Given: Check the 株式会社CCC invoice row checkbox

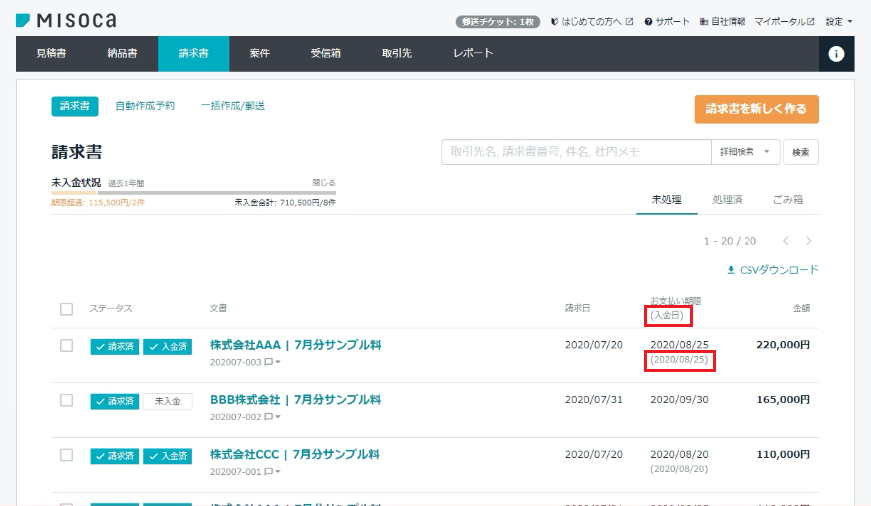Looking at the screenshot, I should (67, 455).
